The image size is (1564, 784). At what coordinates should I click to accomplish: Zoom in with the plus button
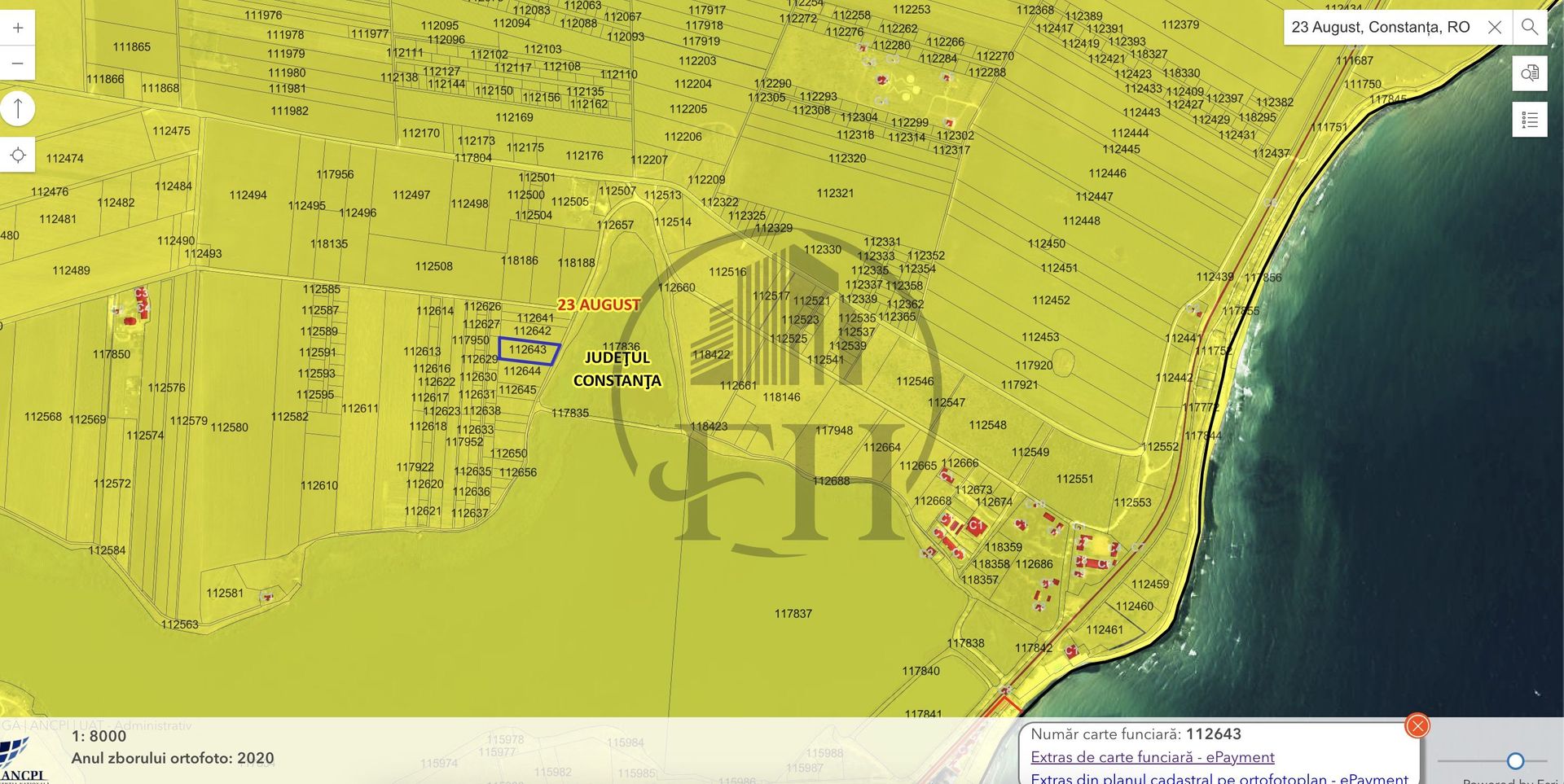(x=18, y=28)
